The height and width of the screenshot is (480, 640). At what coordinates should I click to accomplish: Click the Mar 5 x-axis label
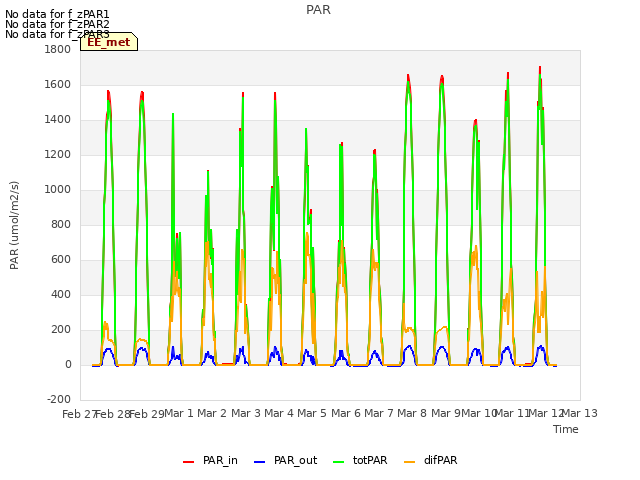click(312, 413)
